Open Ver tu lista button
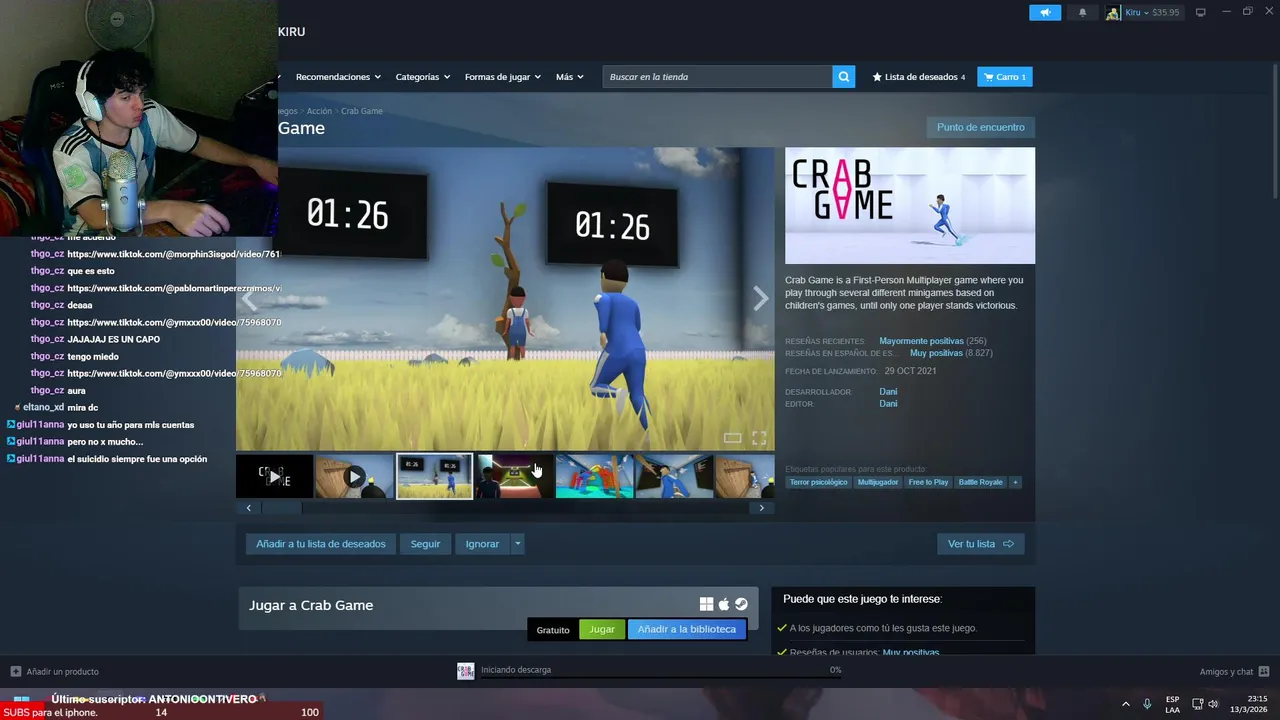The image size is (1280, 720). [980, 544]
